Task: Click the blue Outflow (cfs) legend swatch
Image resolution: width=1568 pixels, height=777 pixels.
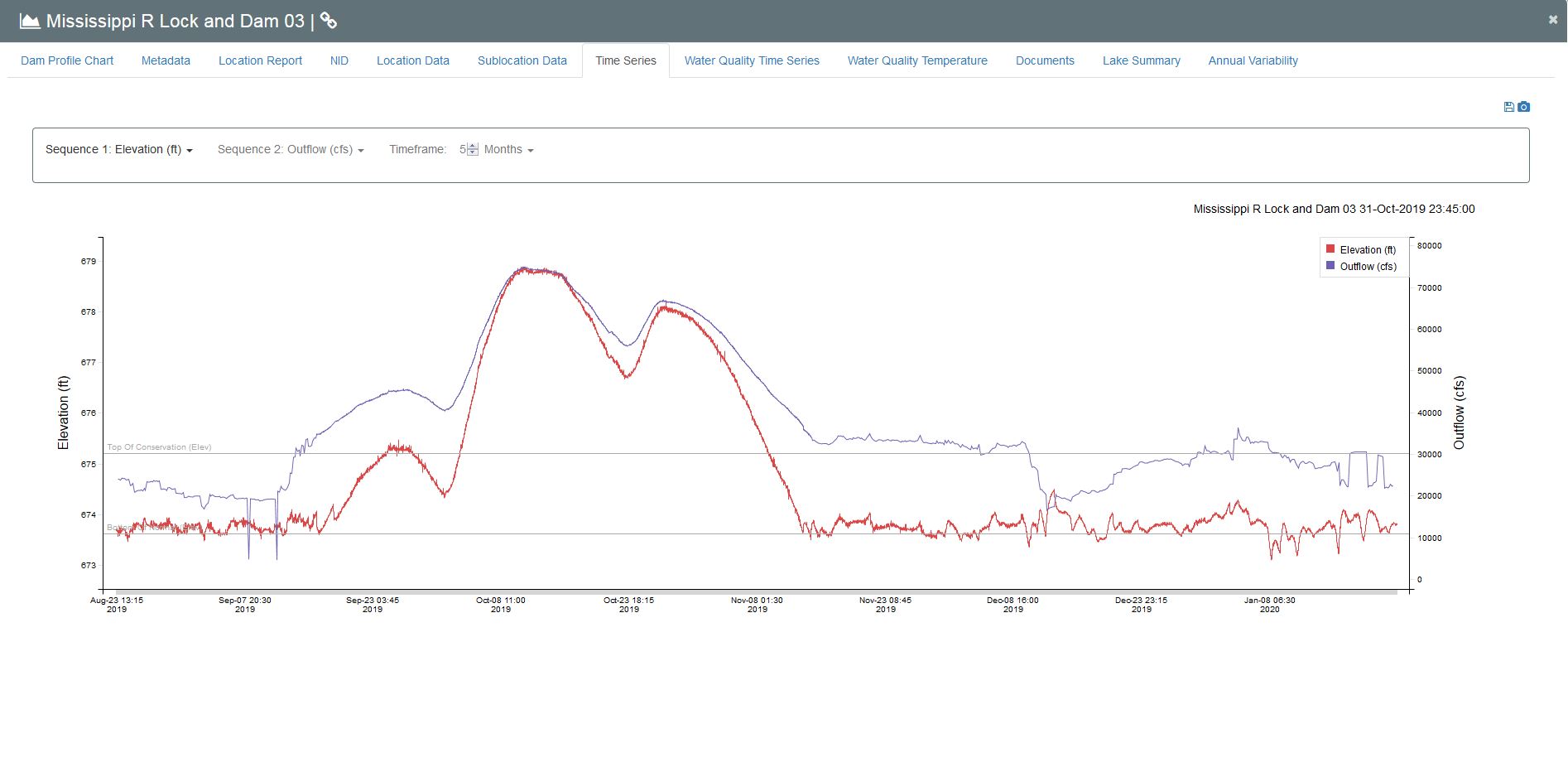Action: (1330, 266)
